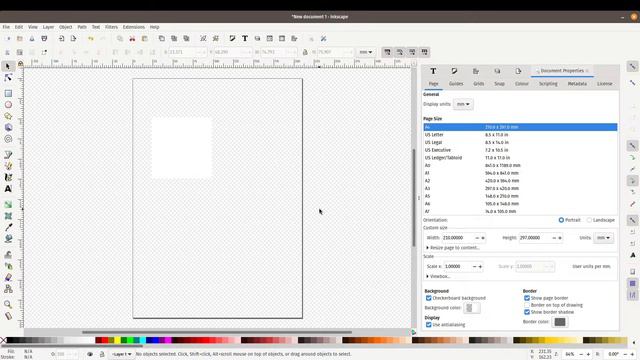Increase page Width with plus button
Screen dimensions: 640x360
[482, 238]
